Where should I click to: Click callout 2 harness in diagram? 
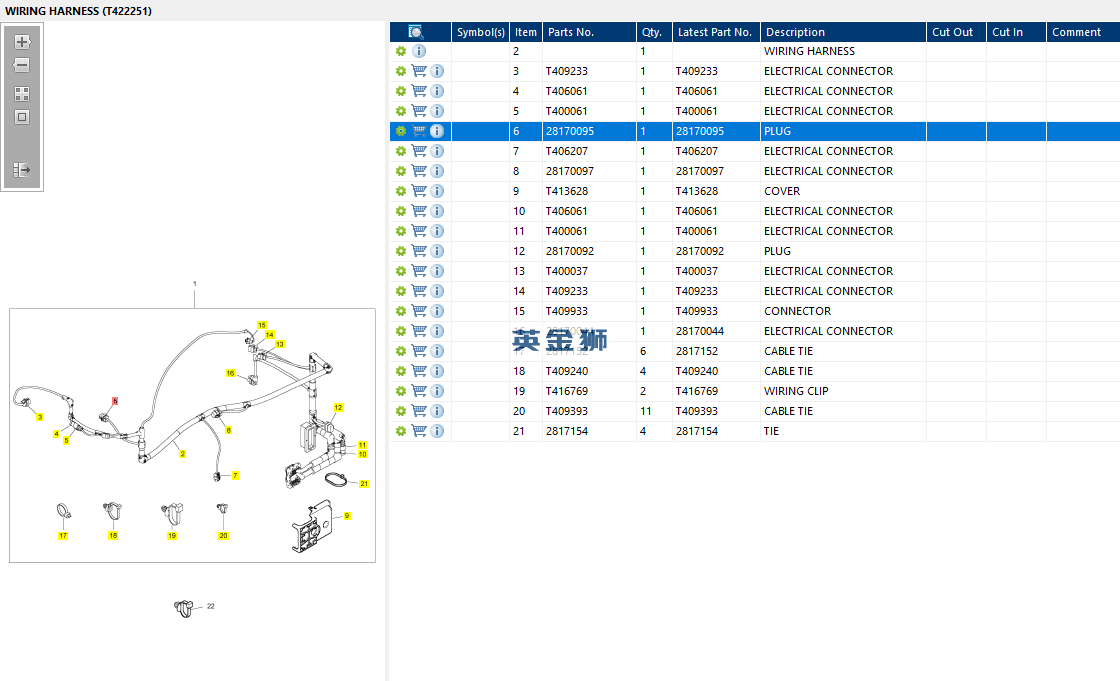[x=183, y=454]
